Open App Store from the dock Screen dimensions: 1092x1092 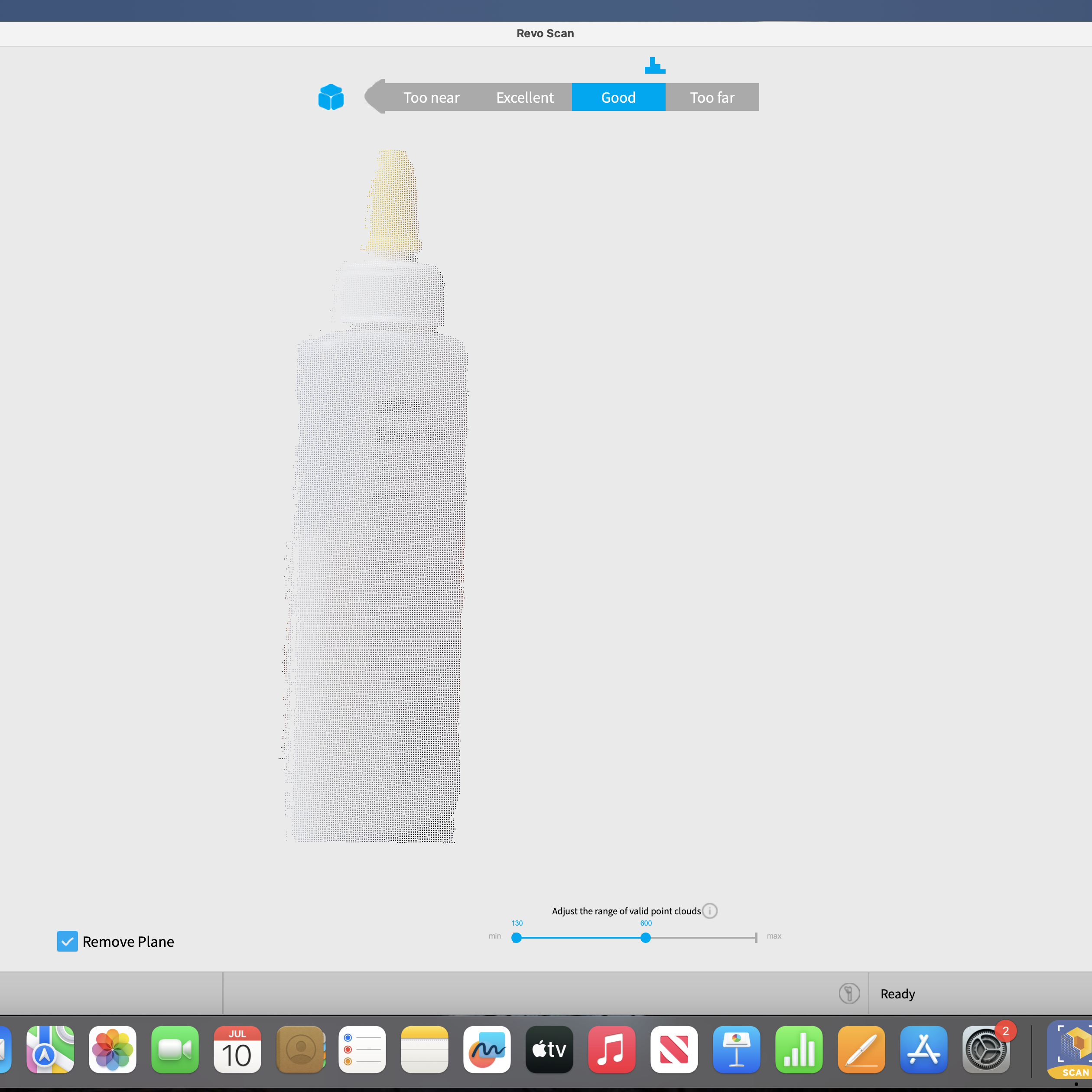pyautogui.click(x=924, y=1049)
